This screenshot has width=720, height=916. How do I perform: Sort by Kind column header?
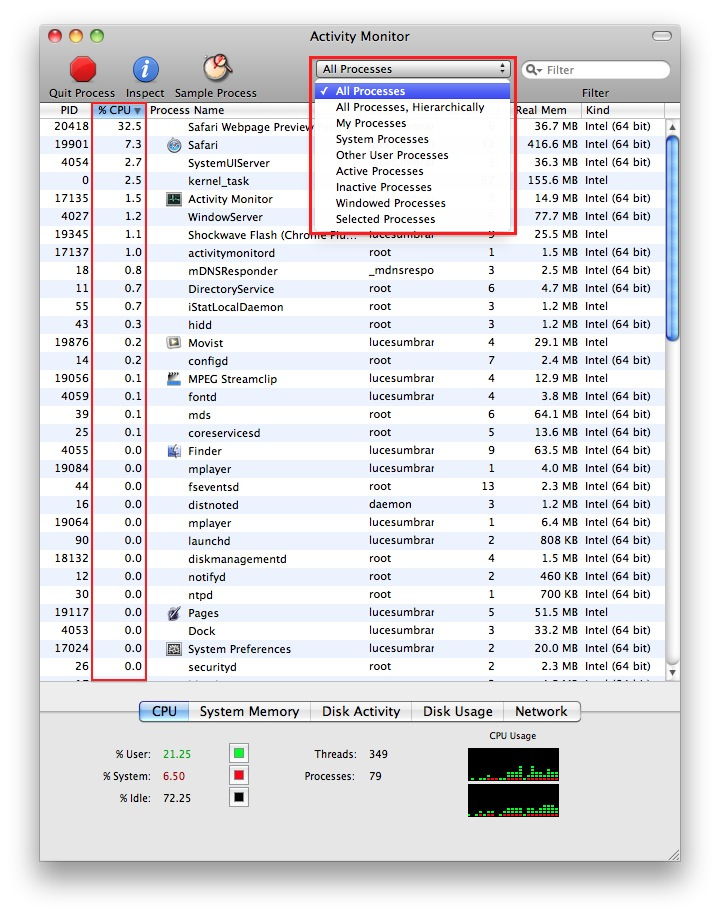pyautogui.click(x=623, y=110)
